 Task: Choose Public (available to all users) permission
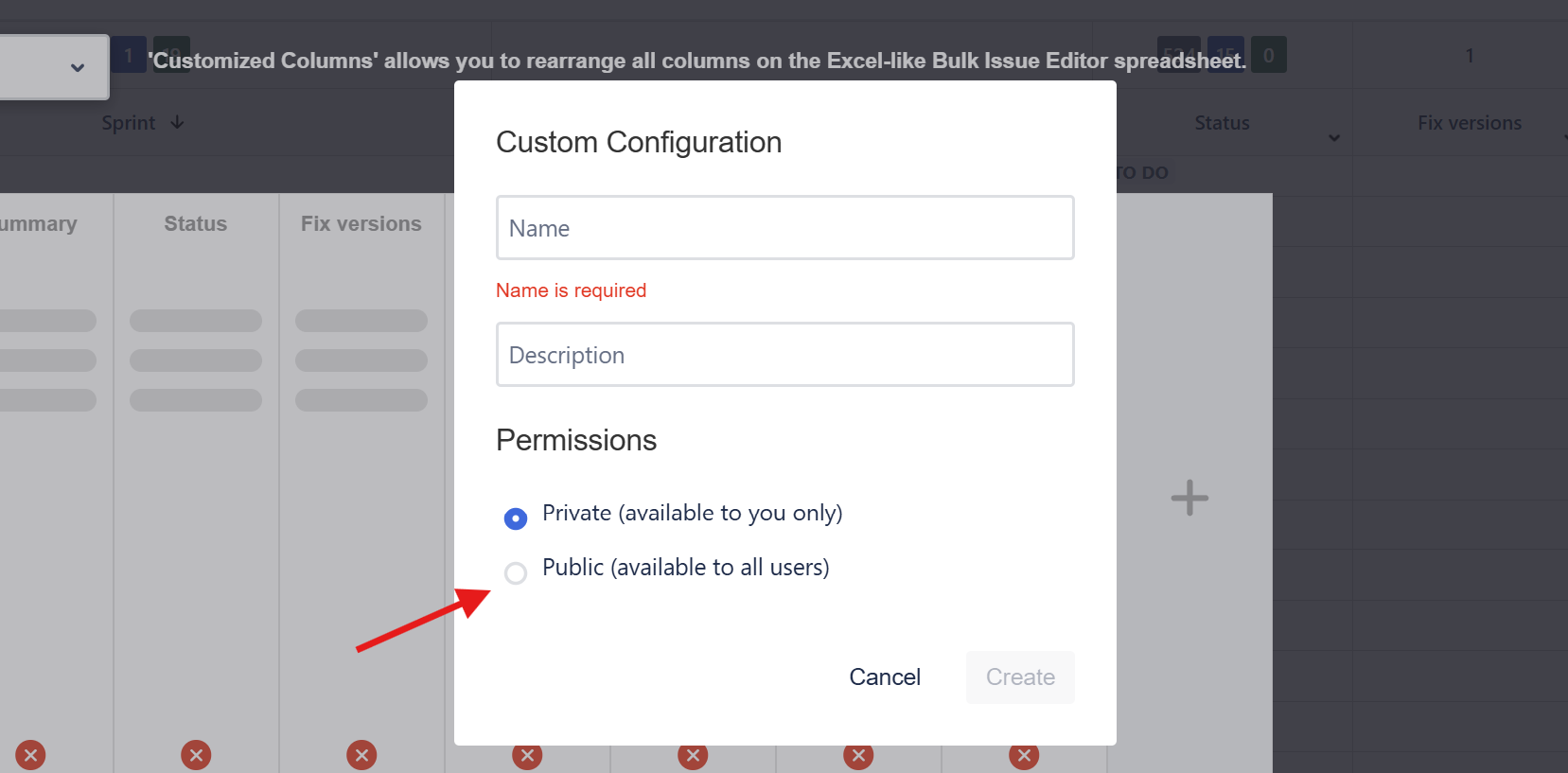tap(516, 572)
